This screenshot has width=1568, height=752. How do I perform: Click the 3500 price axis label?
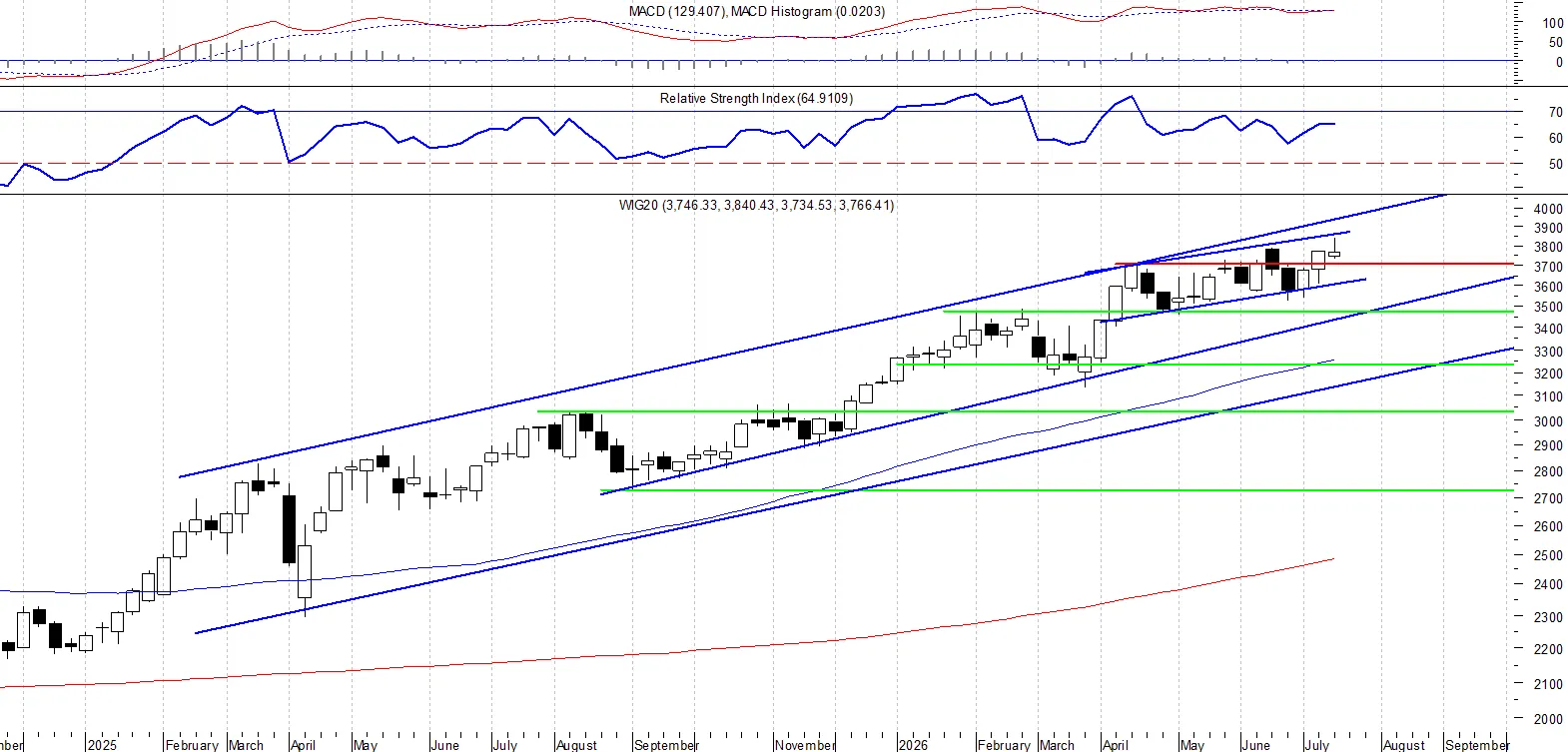coord(1548,308)
